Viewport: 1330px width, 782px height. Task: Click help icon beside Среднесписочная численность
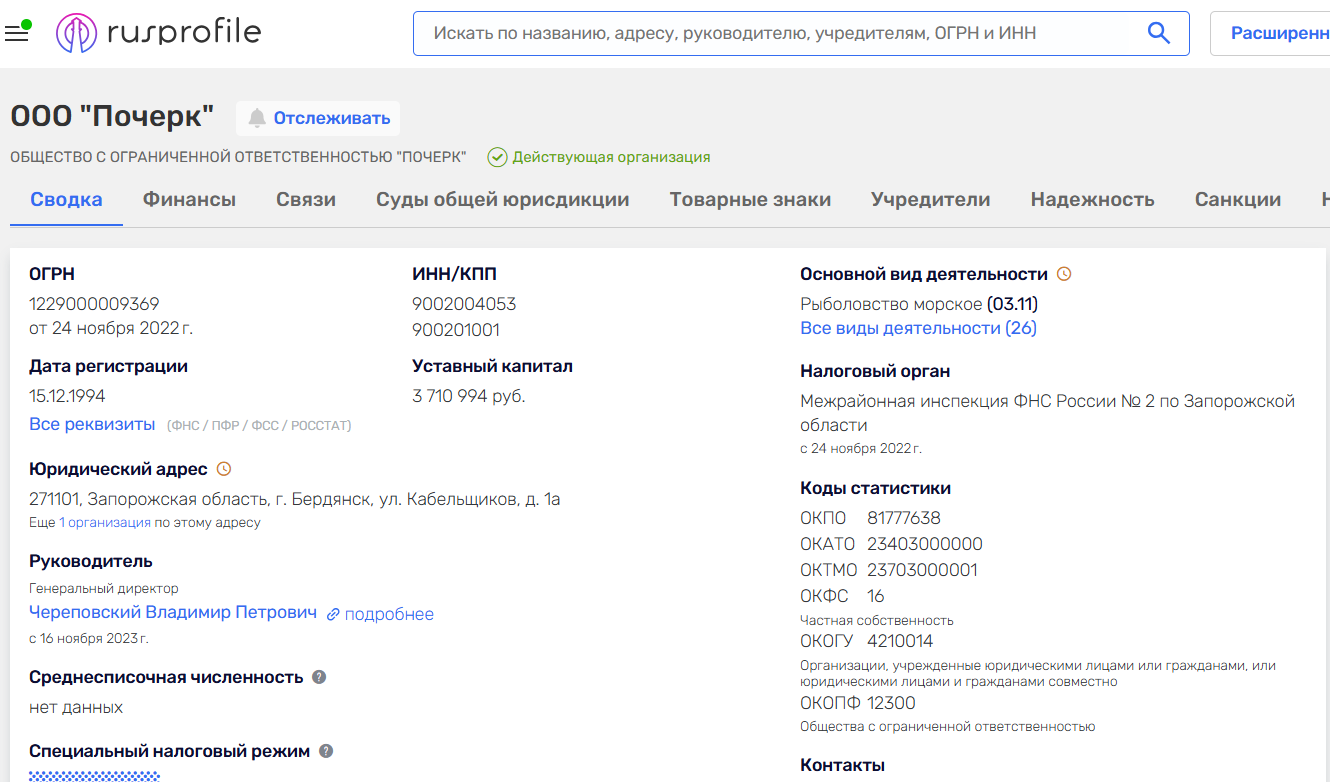coord(319,677)
